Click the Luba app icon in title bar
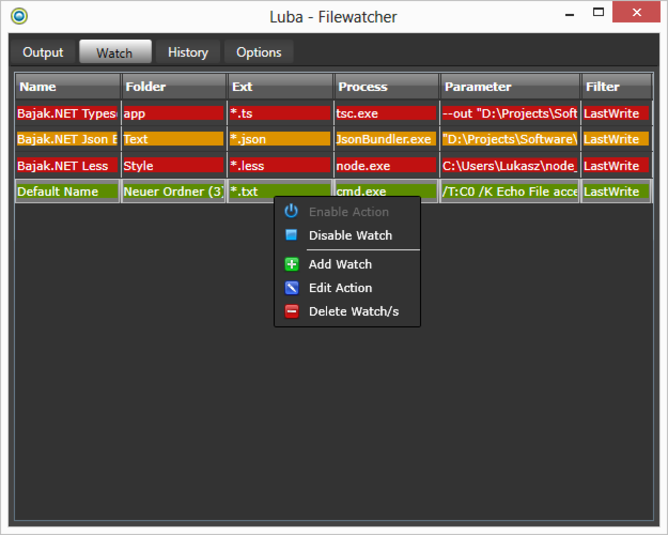The image size is (668, 535). click(x=18, y=15)
